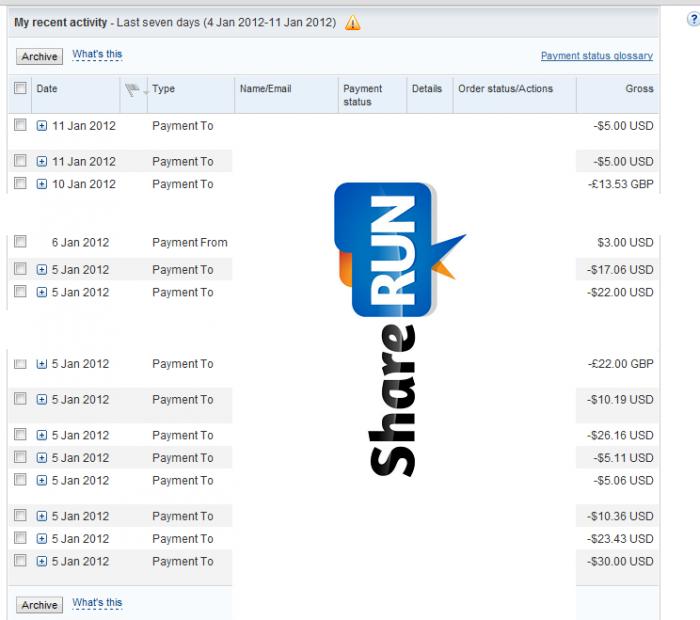Expand the -$5.11 USD transaction row
The image size is (700, 620).
point(42,458)
